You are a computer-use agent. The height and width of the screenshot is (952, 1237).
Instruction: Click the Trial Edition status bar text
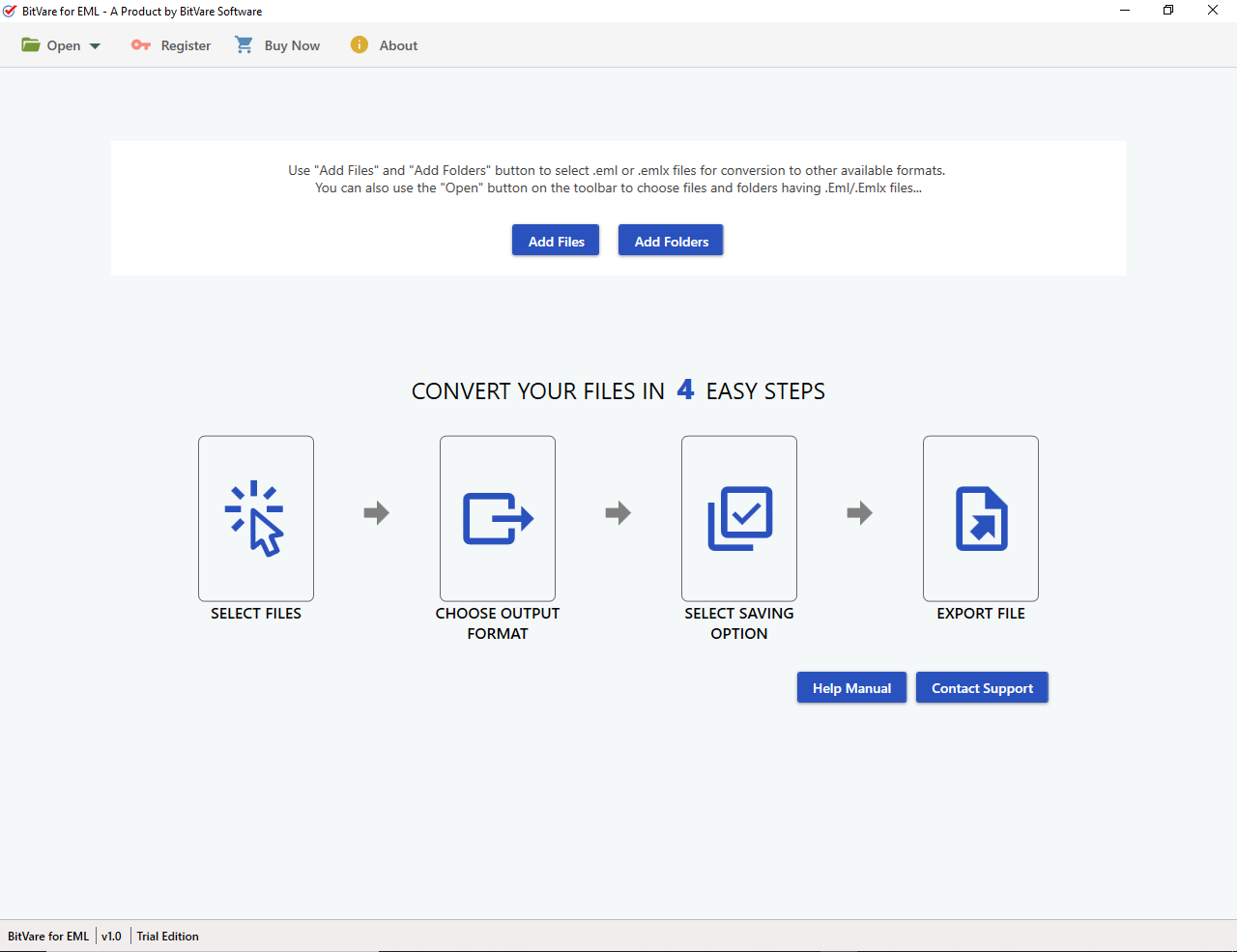[x=168, y=937]
